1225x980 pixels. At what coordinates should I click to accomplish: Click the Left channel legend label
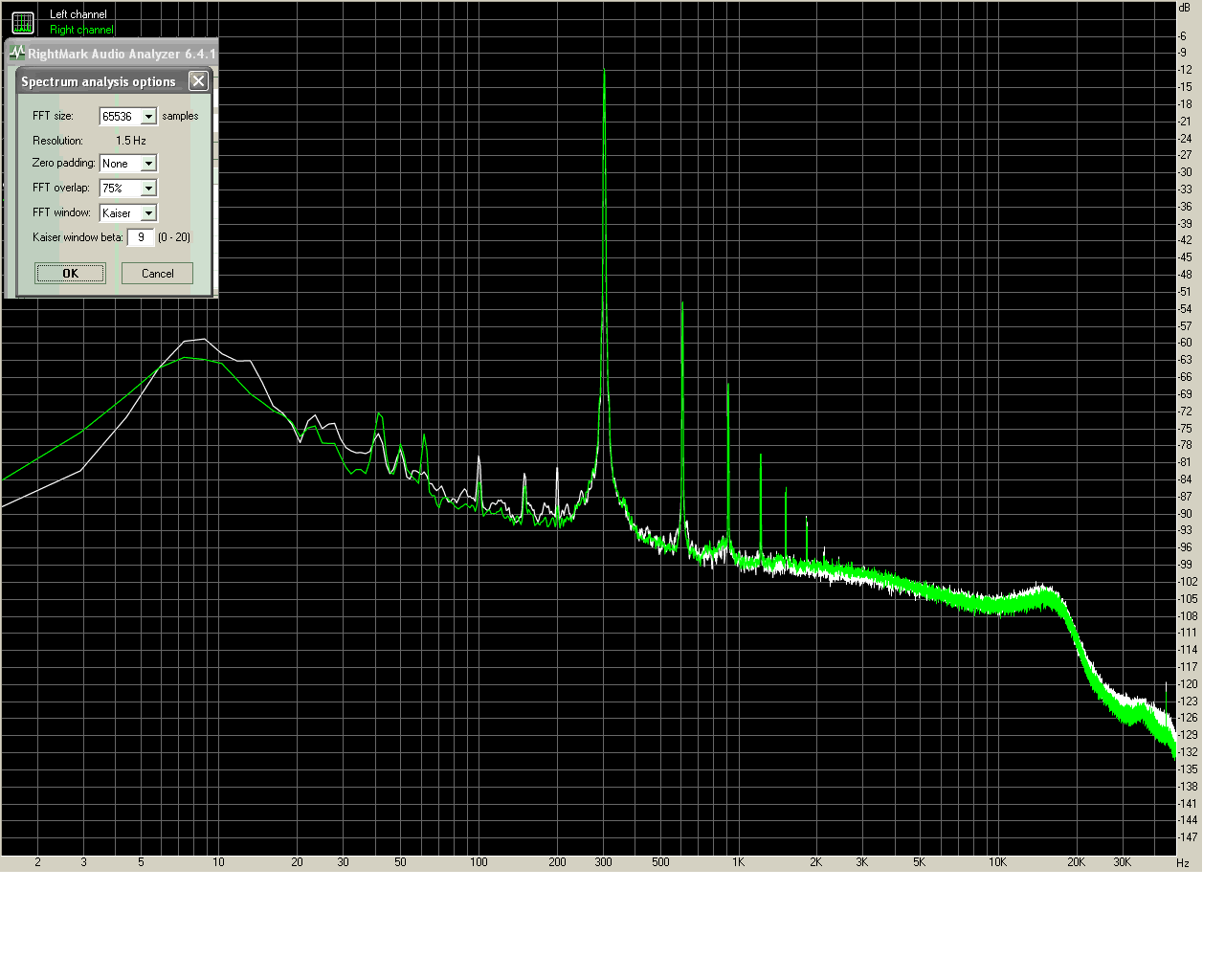(x=78, y=14)
